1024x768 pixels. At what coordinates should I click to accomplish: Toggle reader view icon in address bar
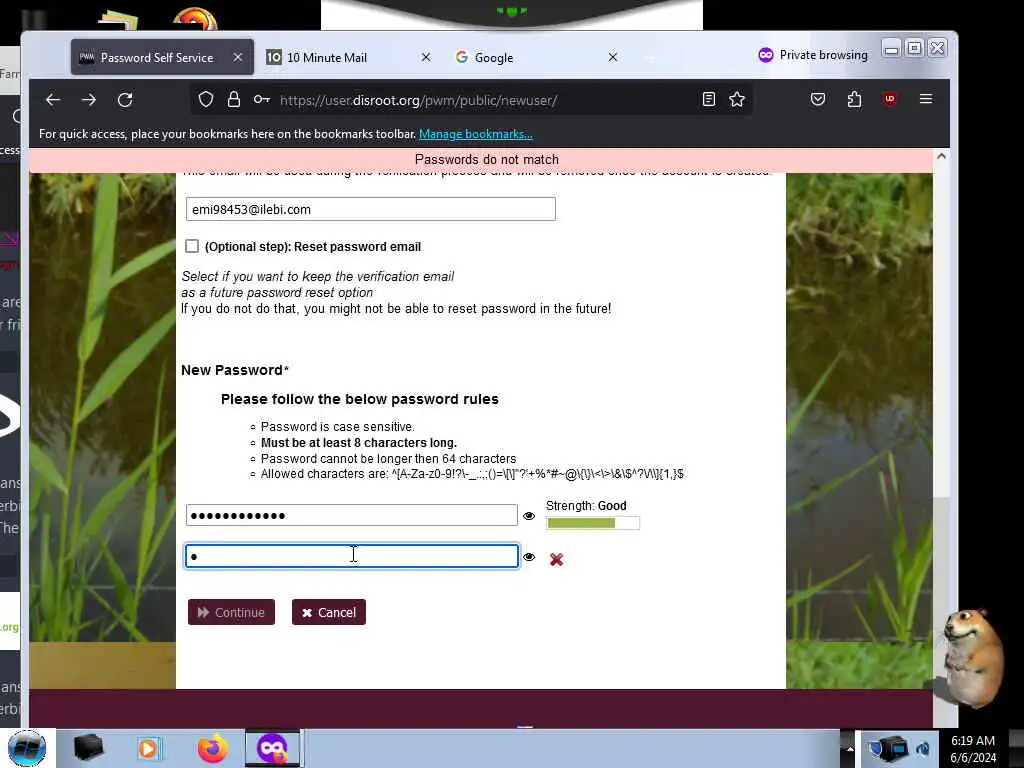(709, 99)
